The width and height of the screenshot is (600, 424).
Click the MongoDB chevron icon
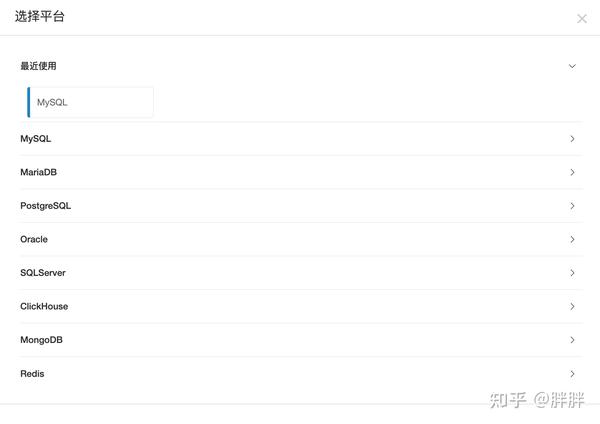pos(572,340)
